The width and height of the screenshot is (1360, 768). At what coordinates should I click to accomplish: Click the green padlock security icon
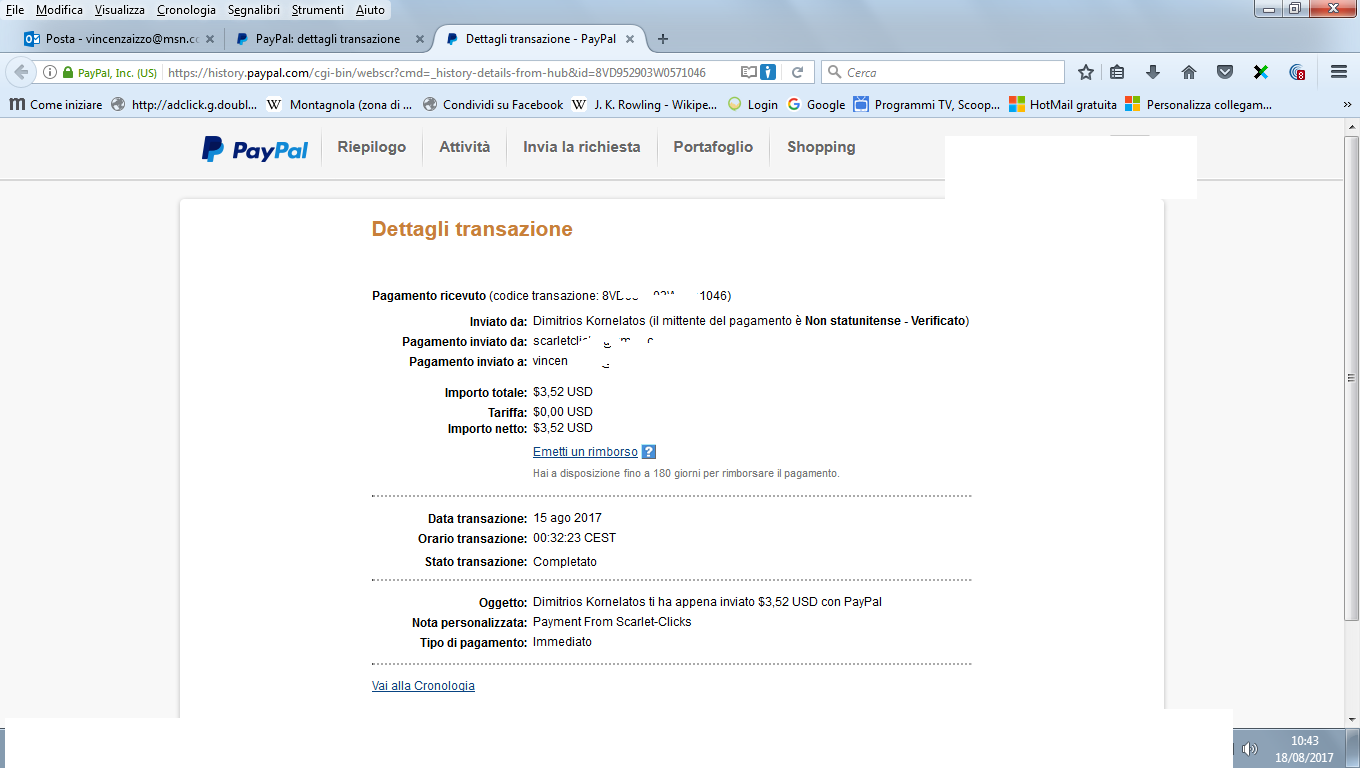68,72
